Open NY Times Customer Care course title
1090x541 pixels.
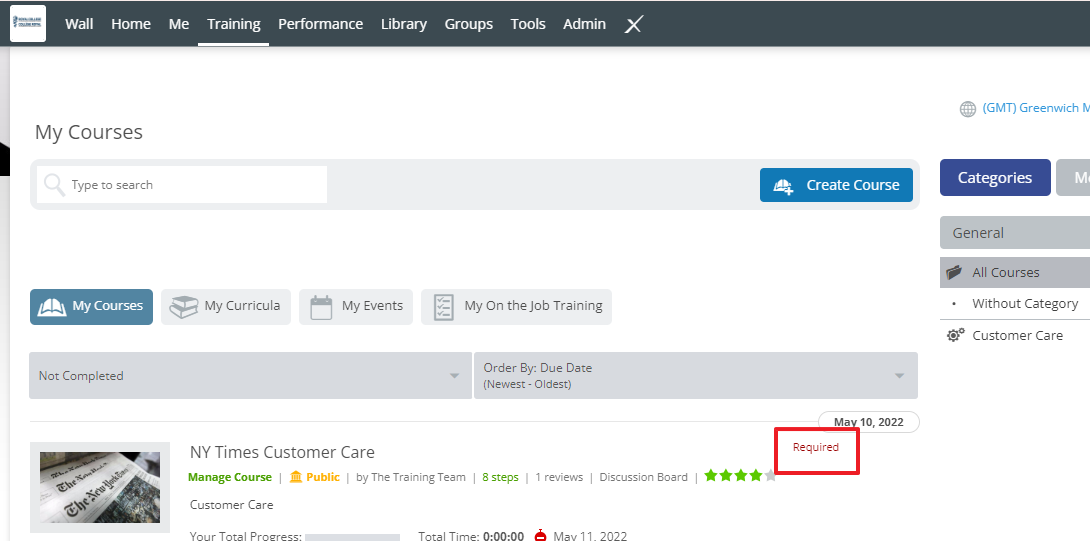click(282, 452)
